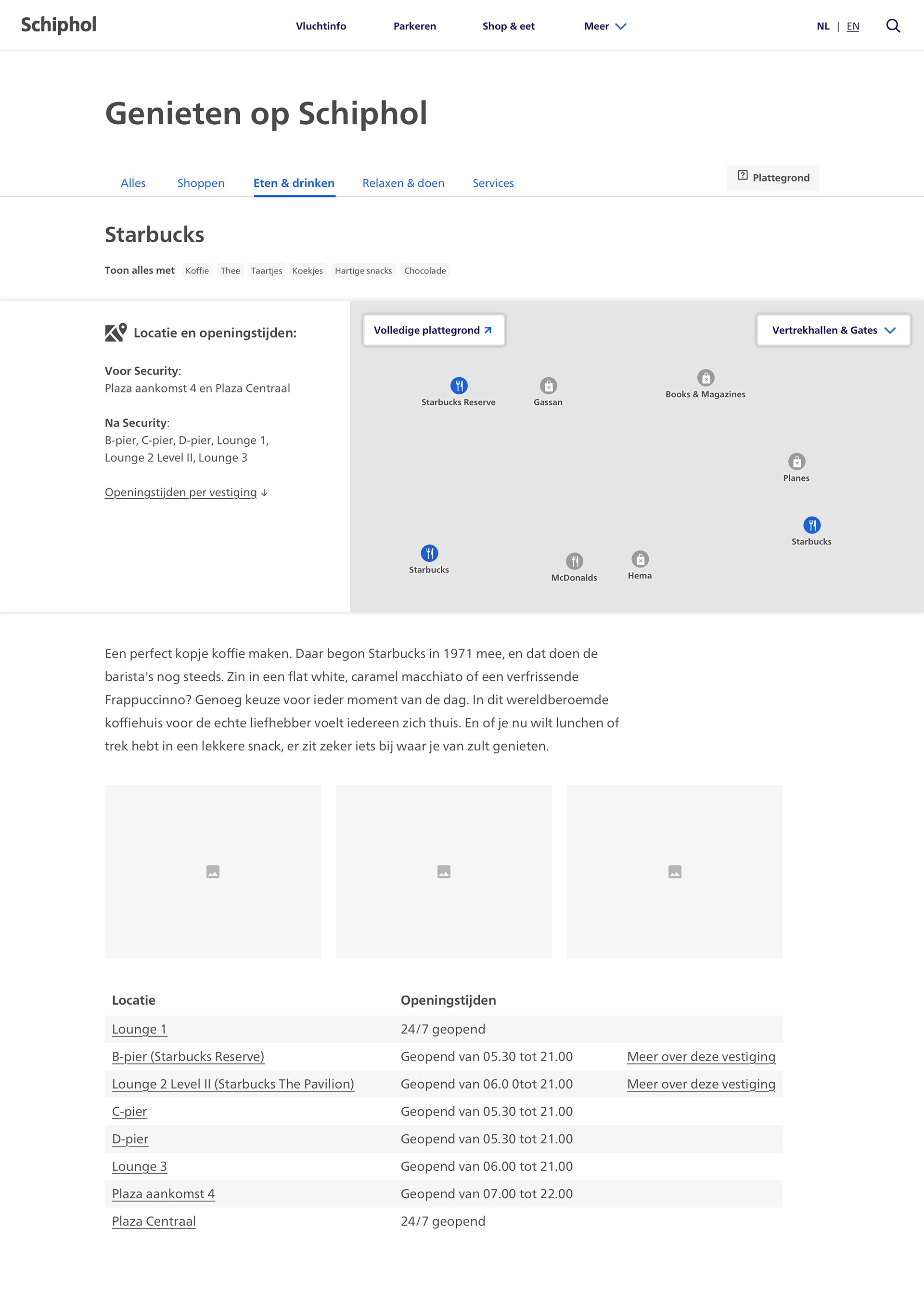Viewport: 924px width, 1295px height.
Task: Open the first image placeholder thumbnail
Action: point(213,871)
